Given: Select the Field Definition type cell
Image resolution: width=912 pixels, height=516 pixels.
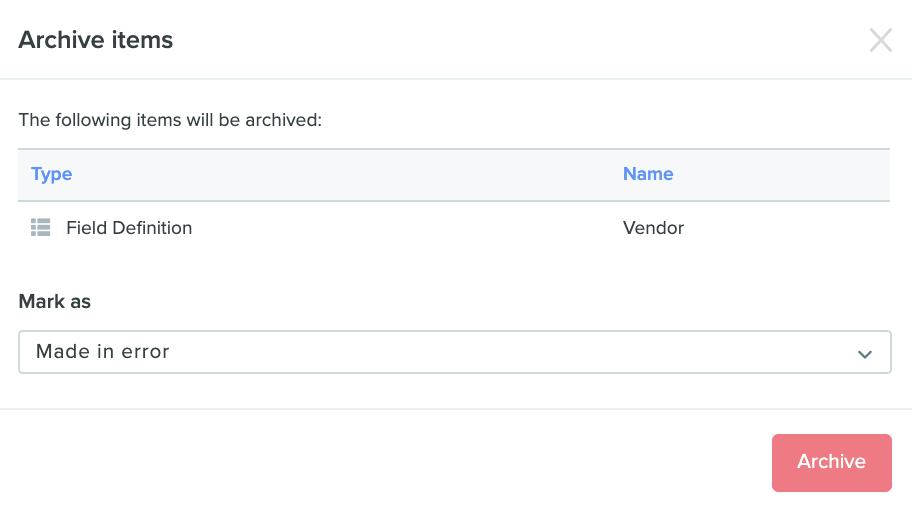Looking at the screenshot, I should tap(129, 228).
